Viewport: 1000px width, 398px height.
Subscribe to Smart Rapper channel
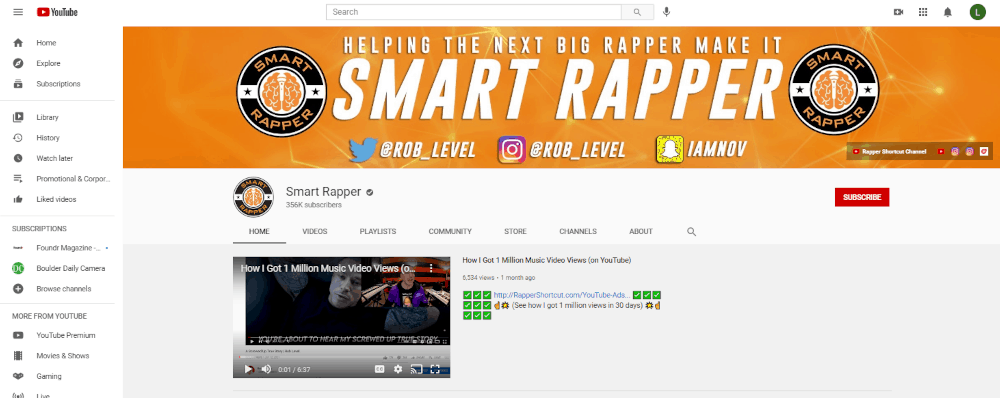click(862, 197)
